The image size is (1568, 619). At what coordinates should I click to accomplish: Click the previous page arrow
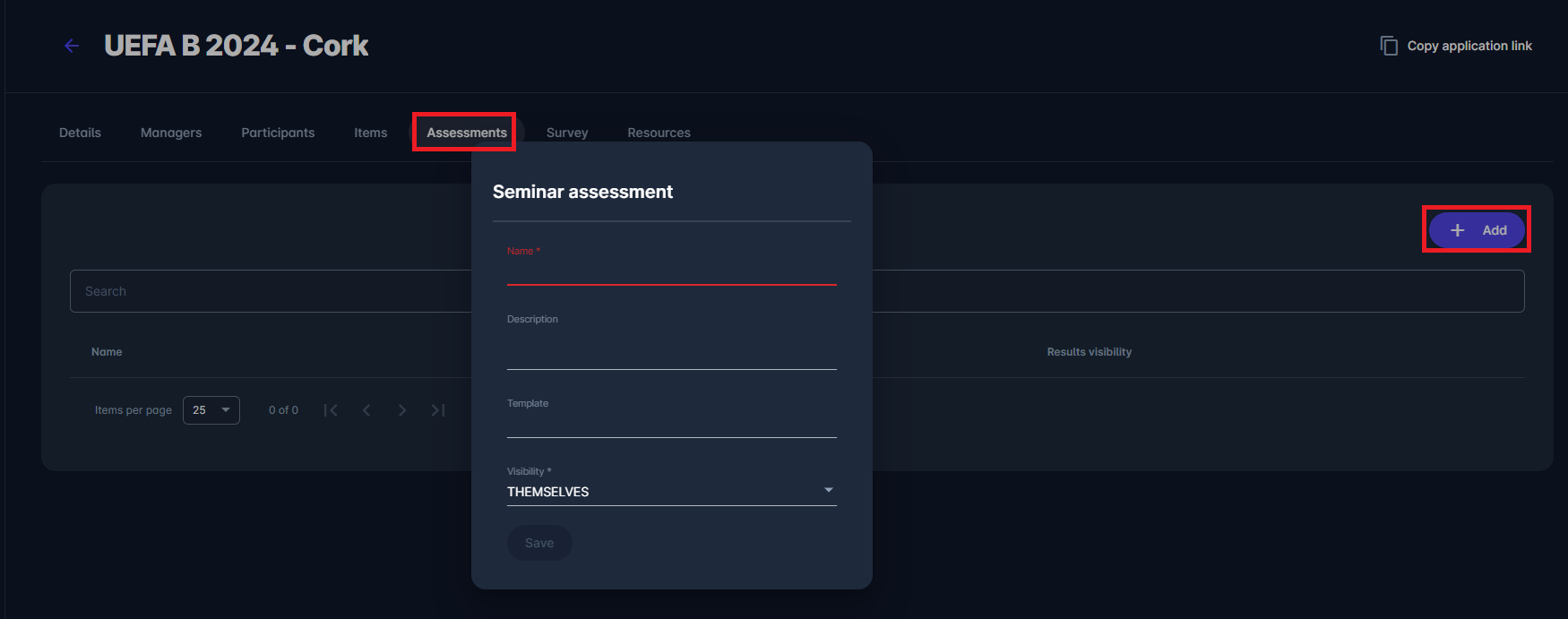[x=366, y=409]
